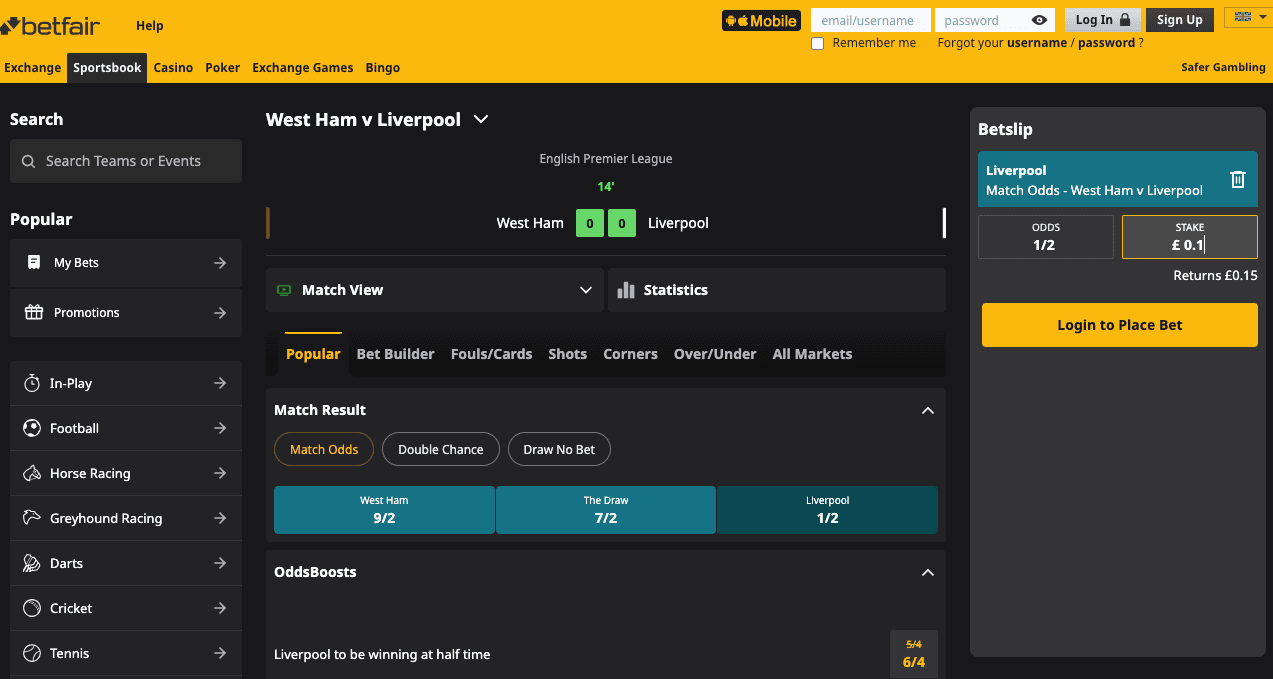
Task: Click the Log In button
Action: tap(1103, 19)
